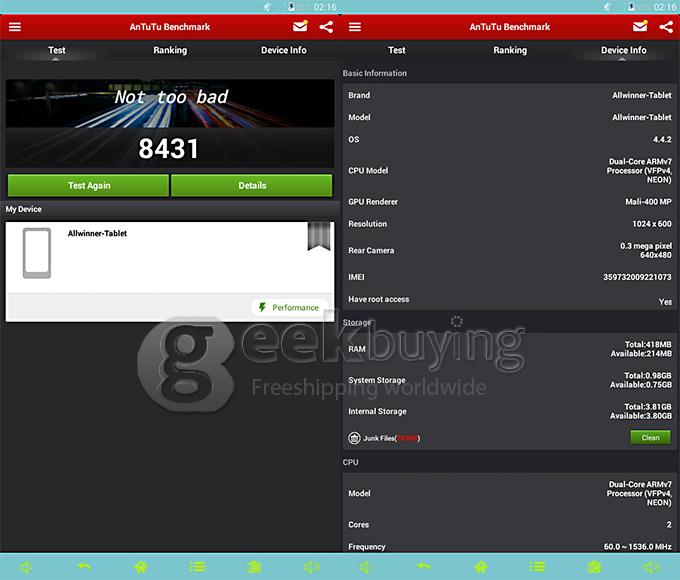Tap the Have root access row
This screenshot has width=680, height=580.
pos(510,299)
